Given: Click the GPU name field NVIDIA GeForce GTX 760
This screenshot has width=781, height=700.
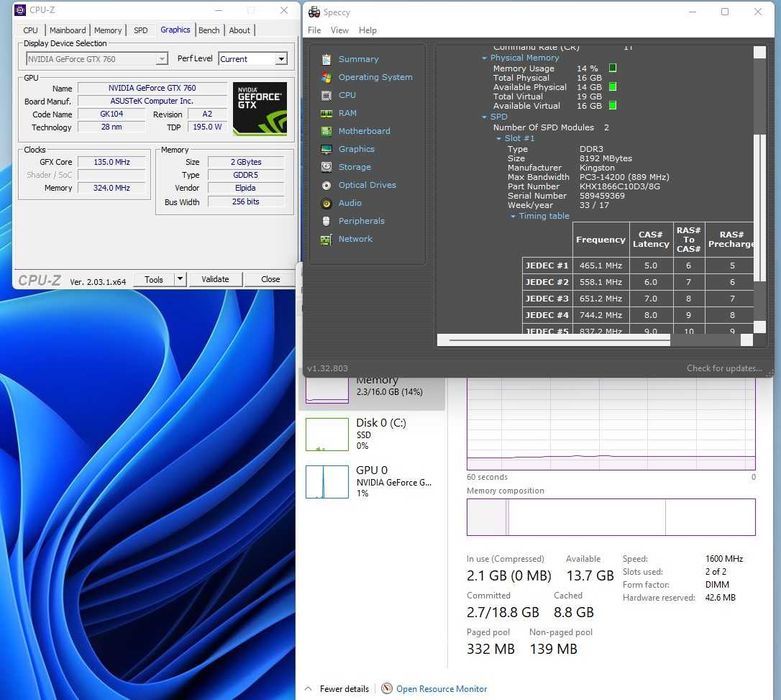Looking at the screenshot, I should pyautogui.click(x=152, y=88).
